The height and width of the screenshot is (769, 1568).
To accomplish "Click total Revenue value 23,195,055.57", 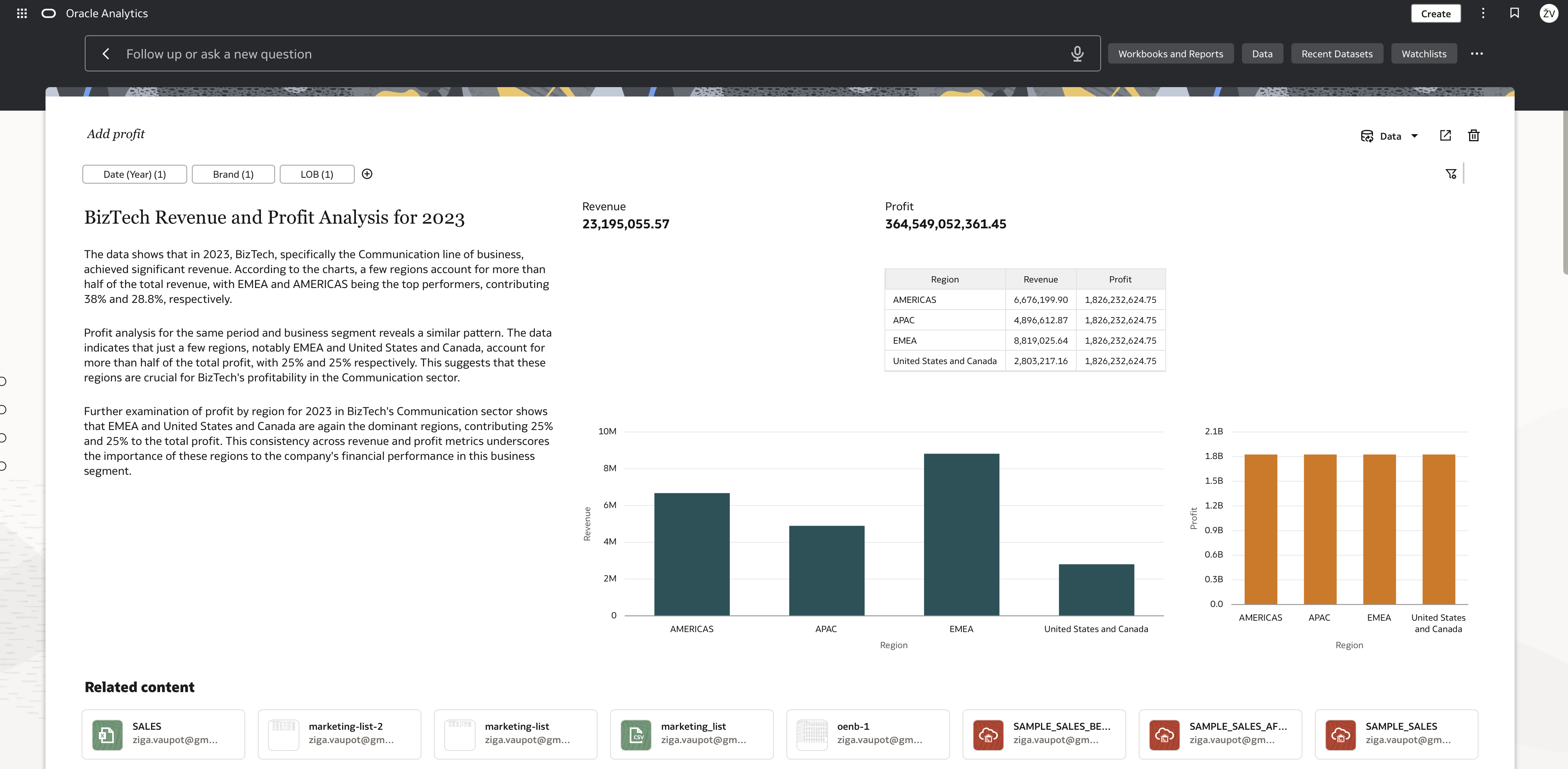I will pyautogui.click(x=626, y=224).
